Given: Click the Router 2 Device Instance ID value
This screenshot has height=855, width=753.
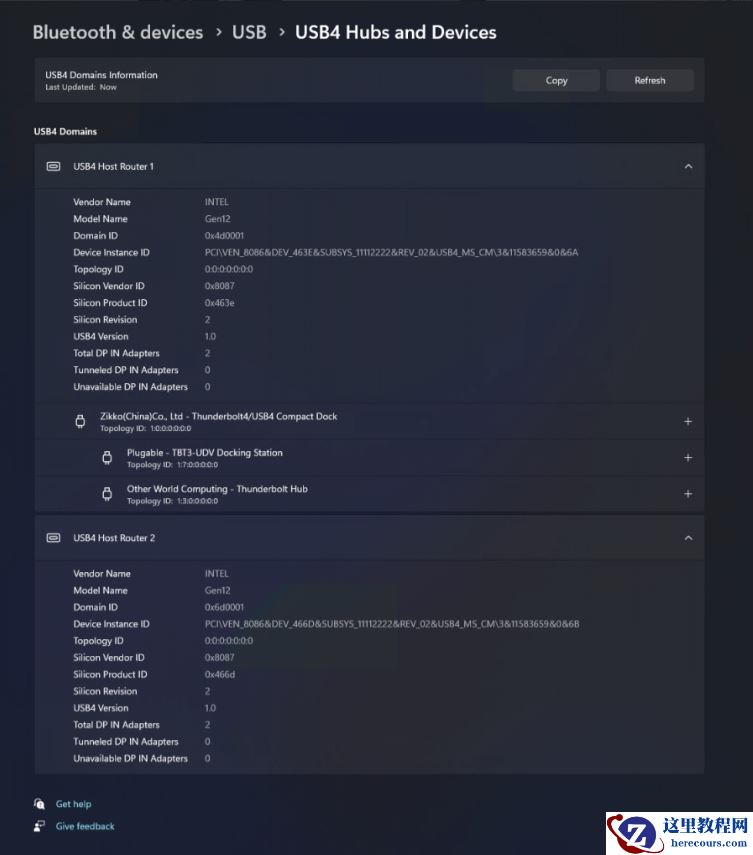Looking at the screenshot, I should 391,624.
